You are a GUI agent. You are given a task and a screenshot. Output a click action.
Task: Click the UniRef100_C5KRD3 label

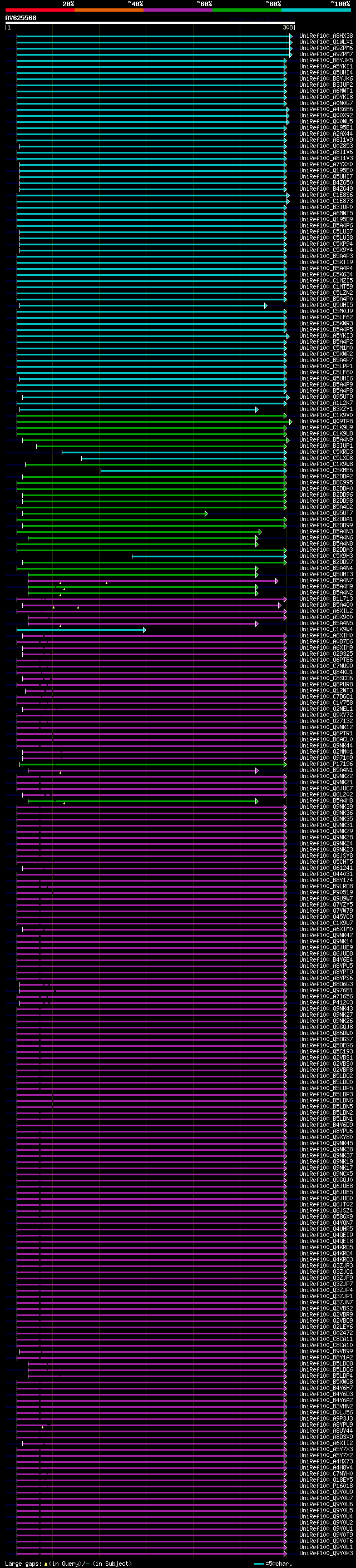pyautogui.click(x=326, y=452)
